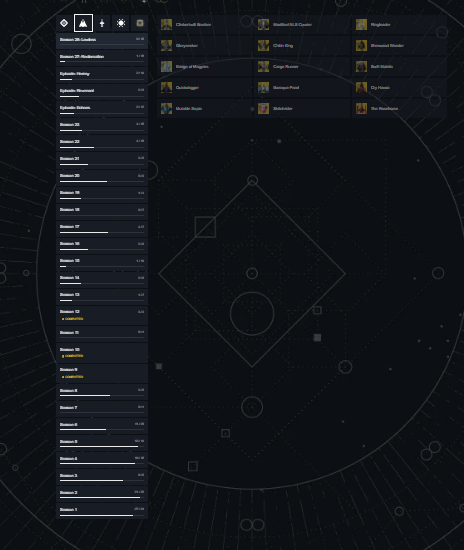Open the sun-shaped category icon tab
The image size is (464, 550).
(x=121, y=23)
